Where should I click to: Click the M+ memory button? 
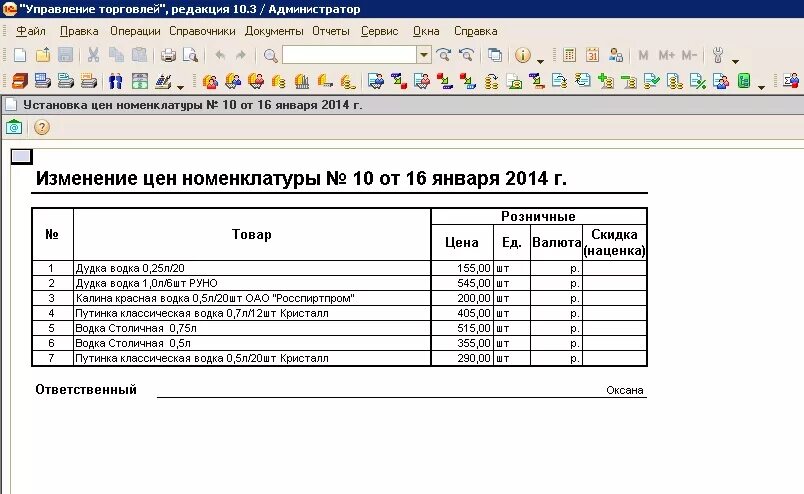(666, 55)
